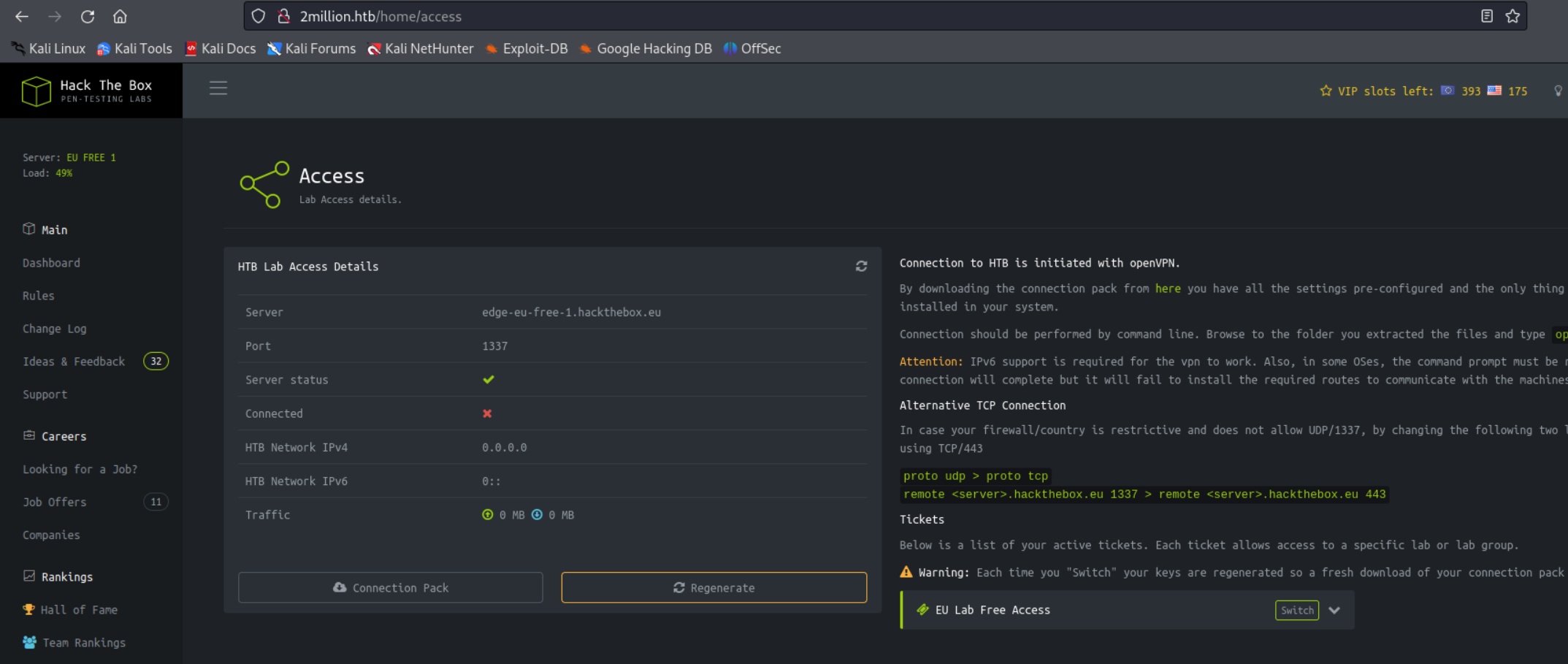
Task: Click the address bar URL field
Action: point(884,16)
